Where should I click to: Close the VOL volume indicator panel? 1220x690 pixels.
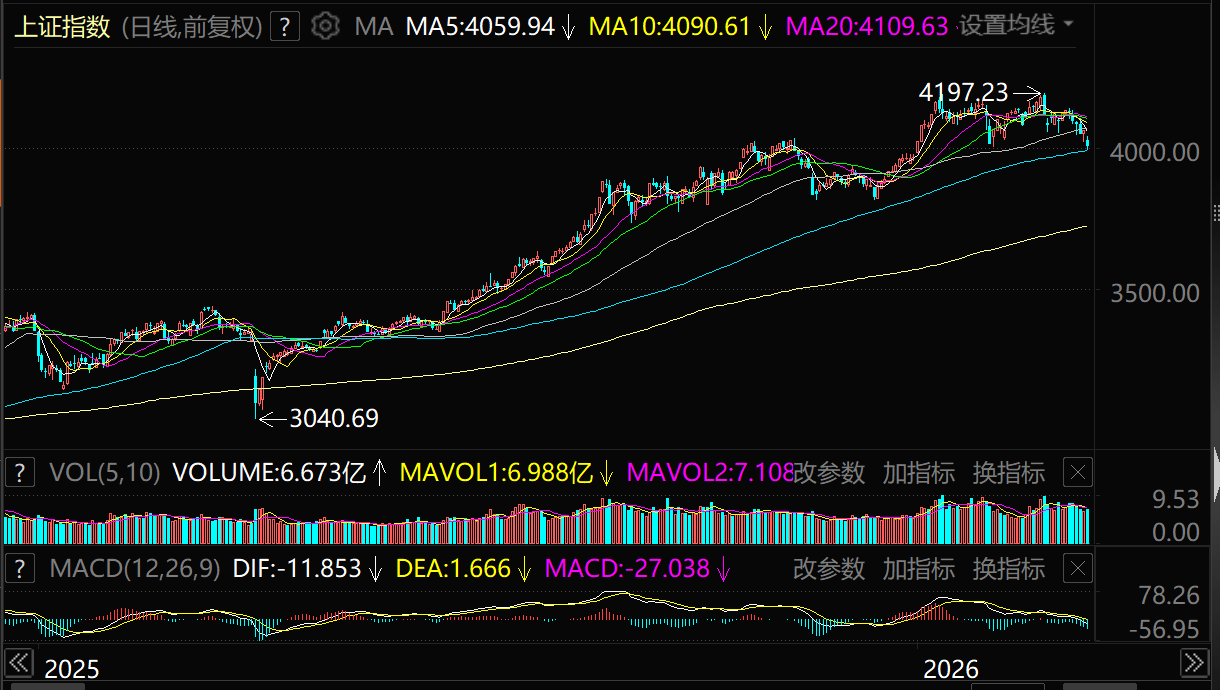pyautogui.click(x=1077, y=472)
